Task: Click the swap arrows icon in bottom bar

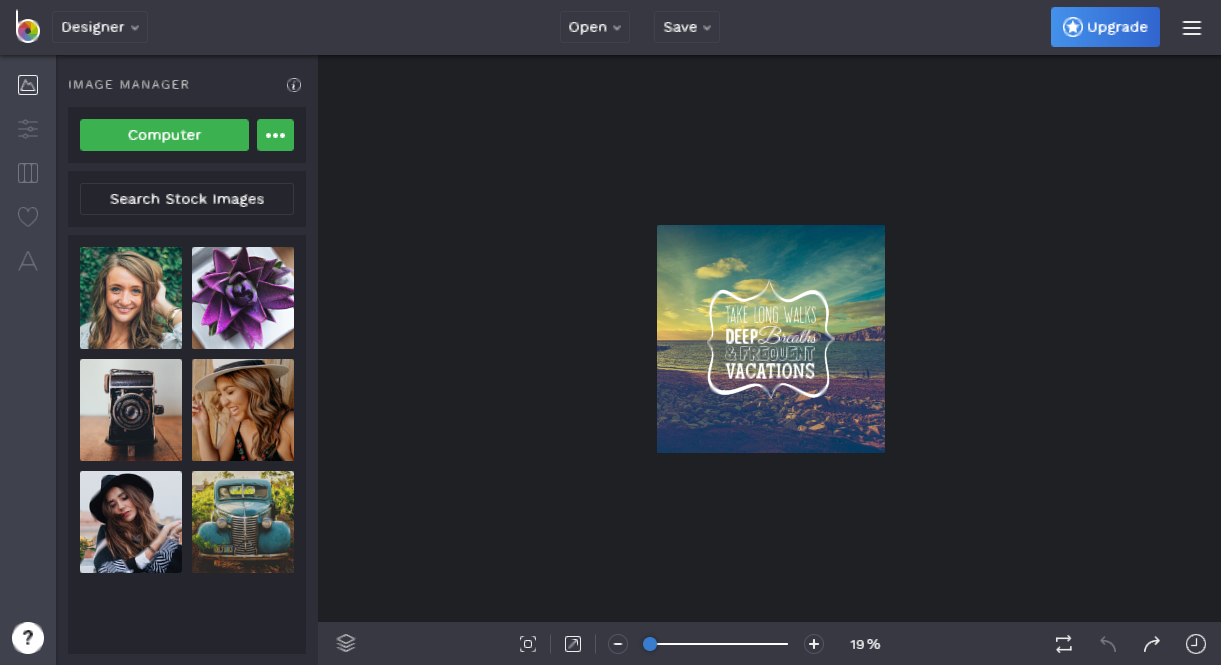Action: [x=1064, y=644]
